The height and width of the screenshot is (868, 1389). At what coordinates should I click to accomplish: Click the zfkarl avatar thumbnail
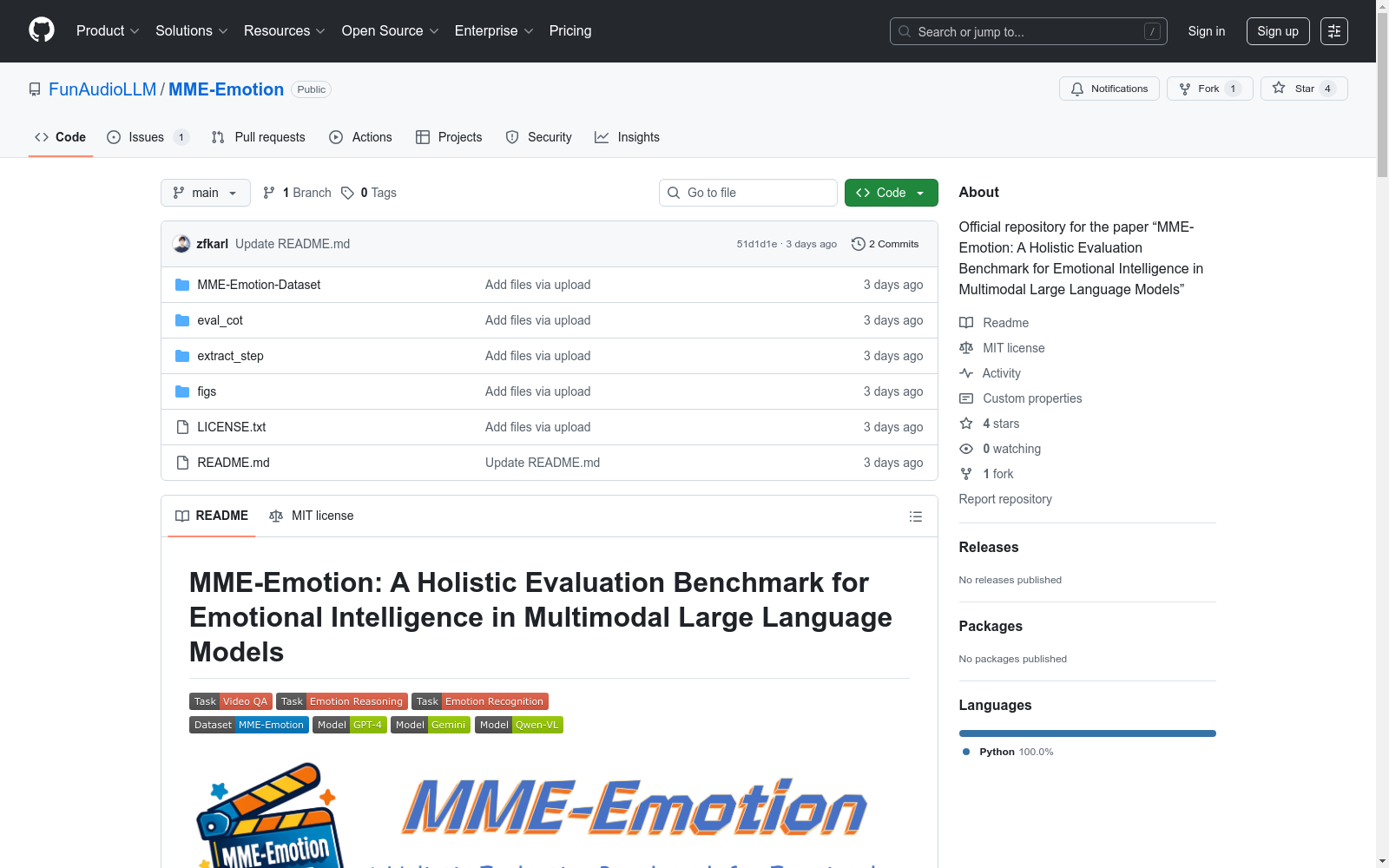pos(181,244)
